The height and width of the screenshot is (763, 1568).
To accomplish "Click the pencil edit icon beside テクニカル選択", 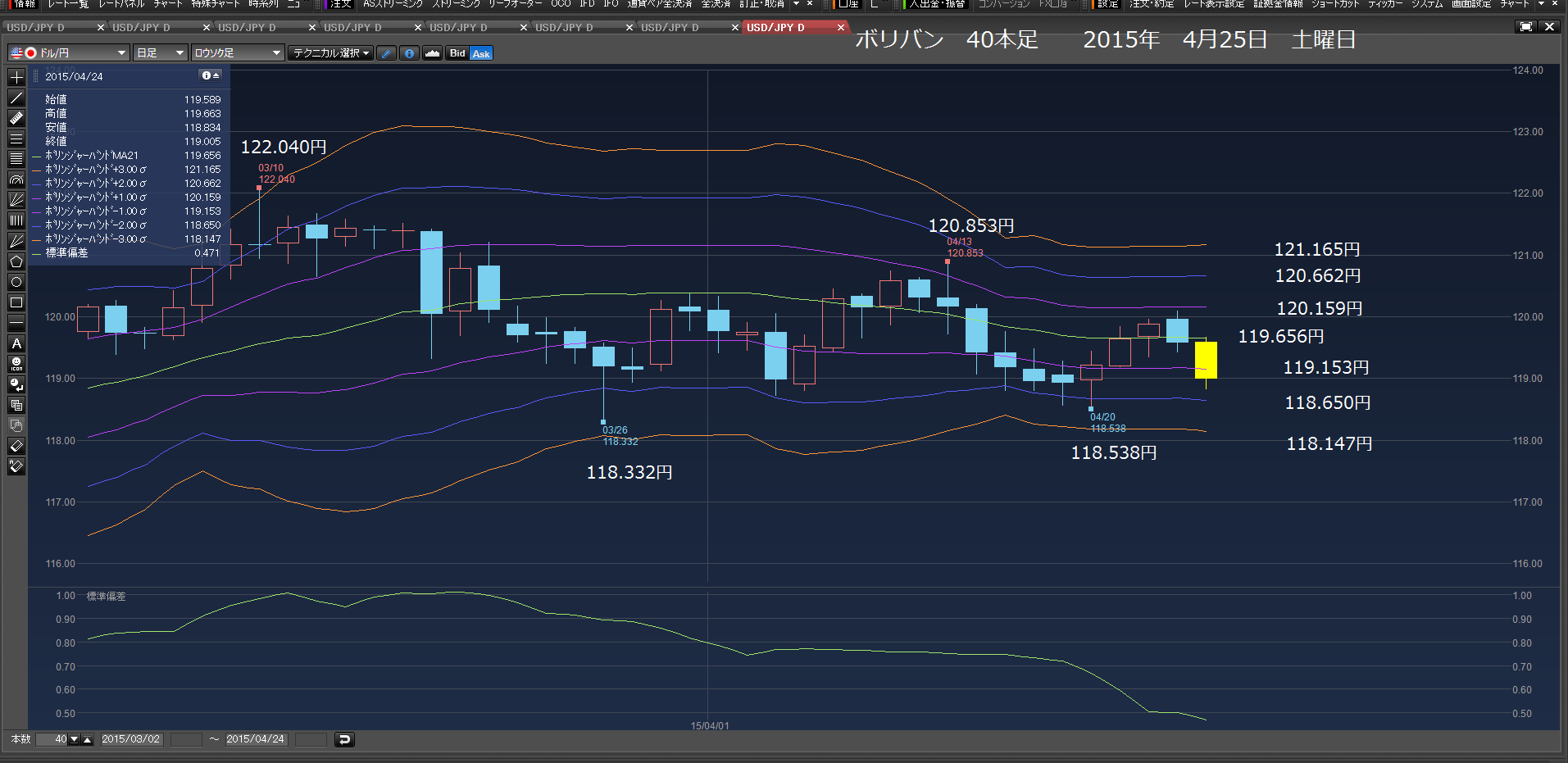I will 387,53.
